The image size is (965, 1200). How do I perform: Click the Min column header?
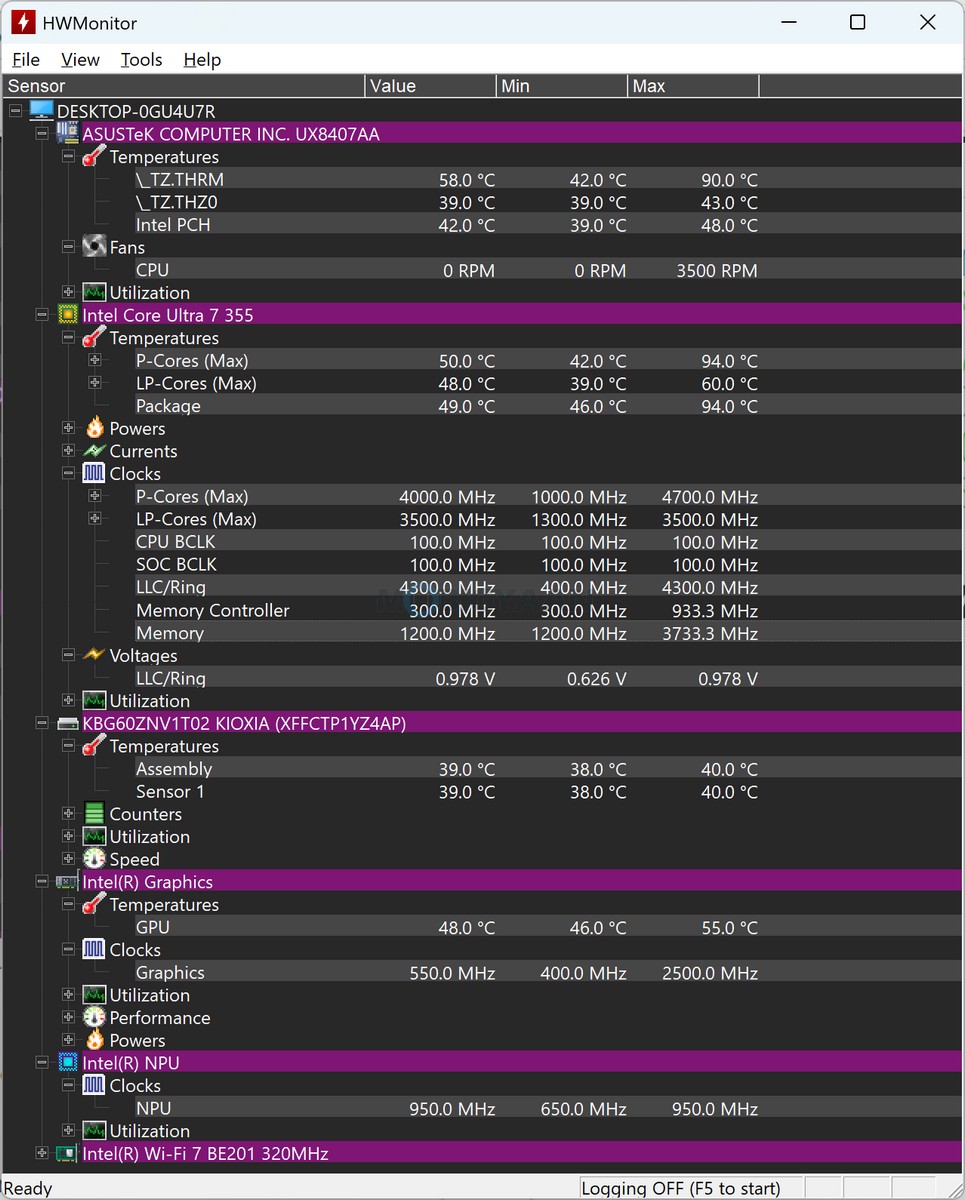pyautogui.click(x=562, y=86)
